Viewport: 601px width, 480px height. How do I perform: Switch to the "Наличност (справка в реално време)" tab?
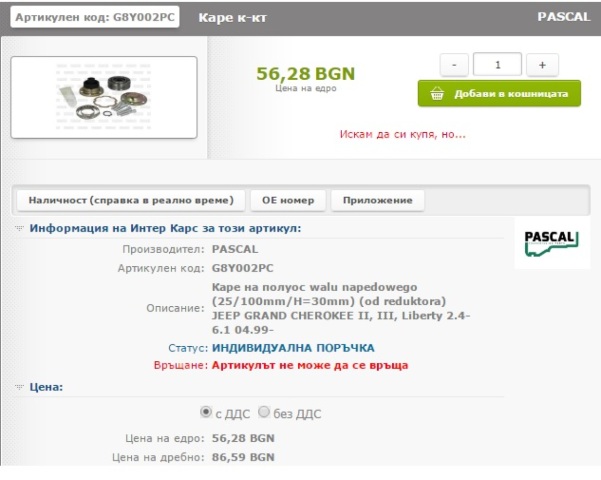131,200
